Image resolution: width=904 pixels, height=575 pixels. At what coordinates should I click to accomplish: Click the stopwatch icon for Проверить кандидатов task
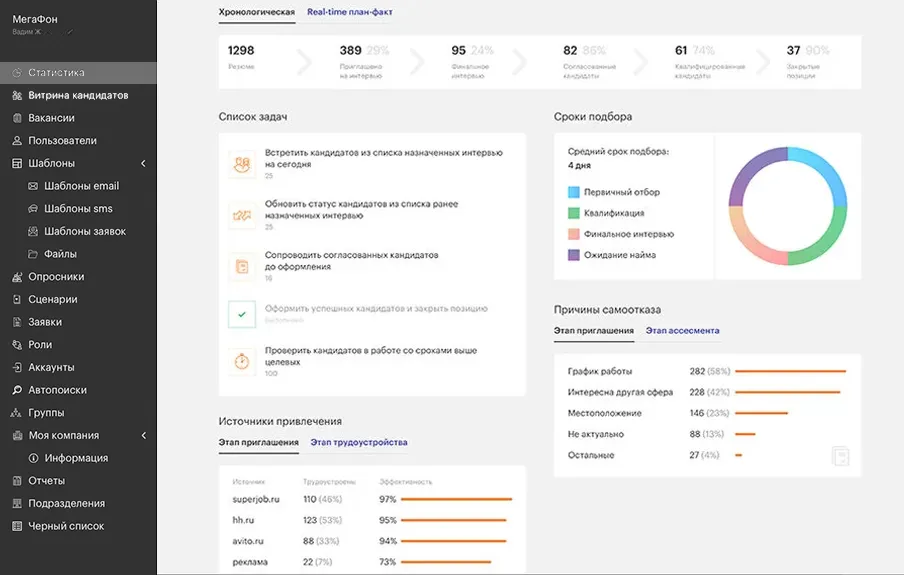241,361
